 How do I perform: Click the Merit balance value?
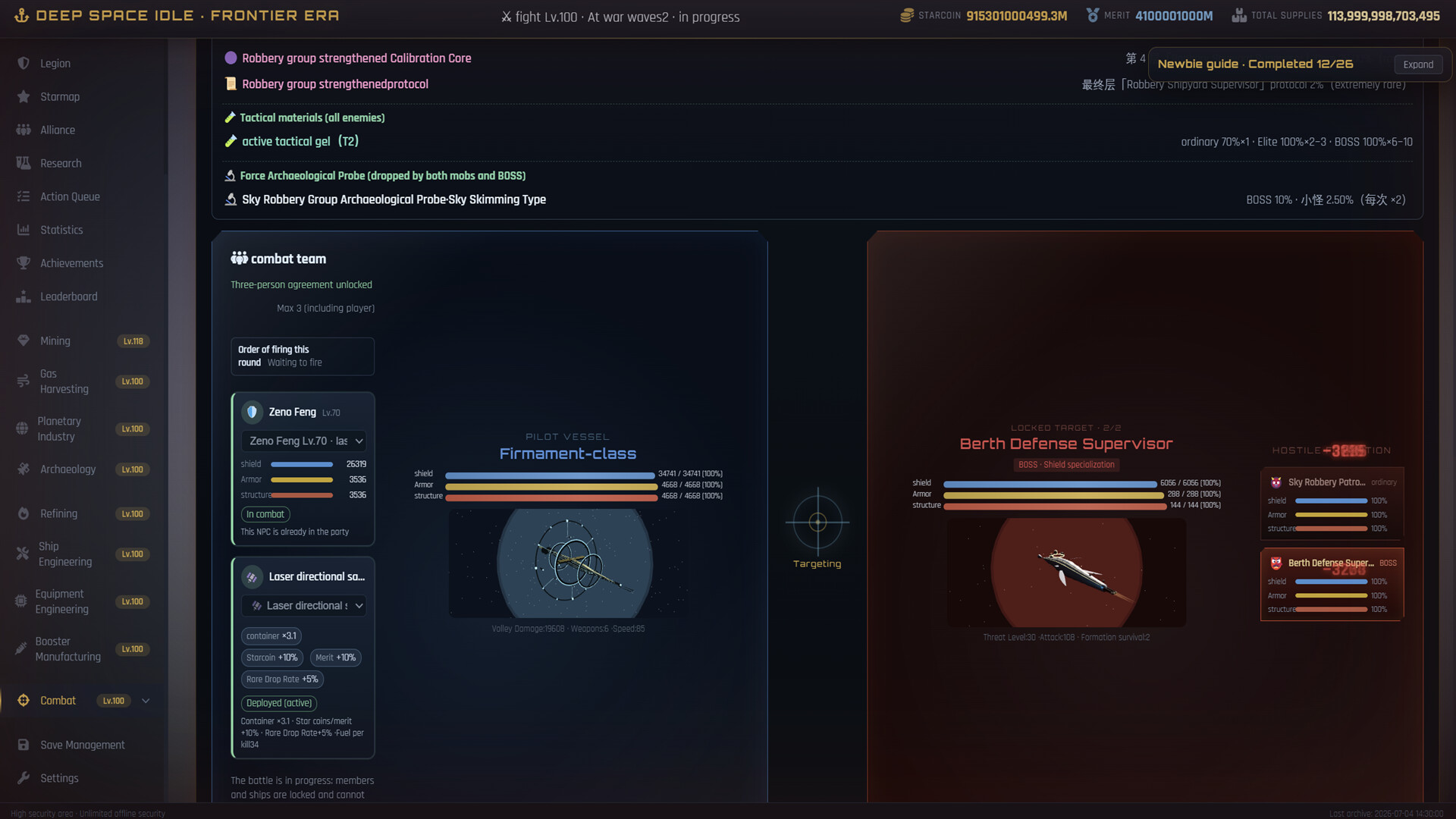point(1174,16)
